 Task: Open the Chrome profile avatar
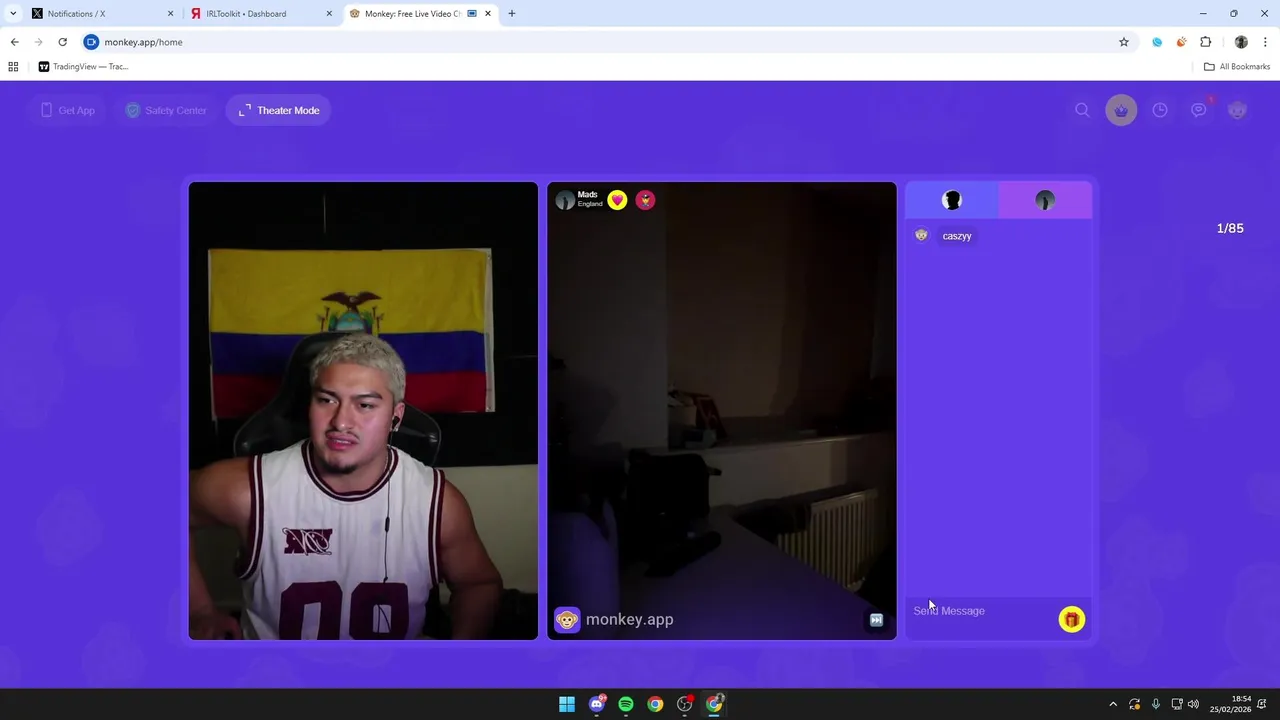(1241, 42)
